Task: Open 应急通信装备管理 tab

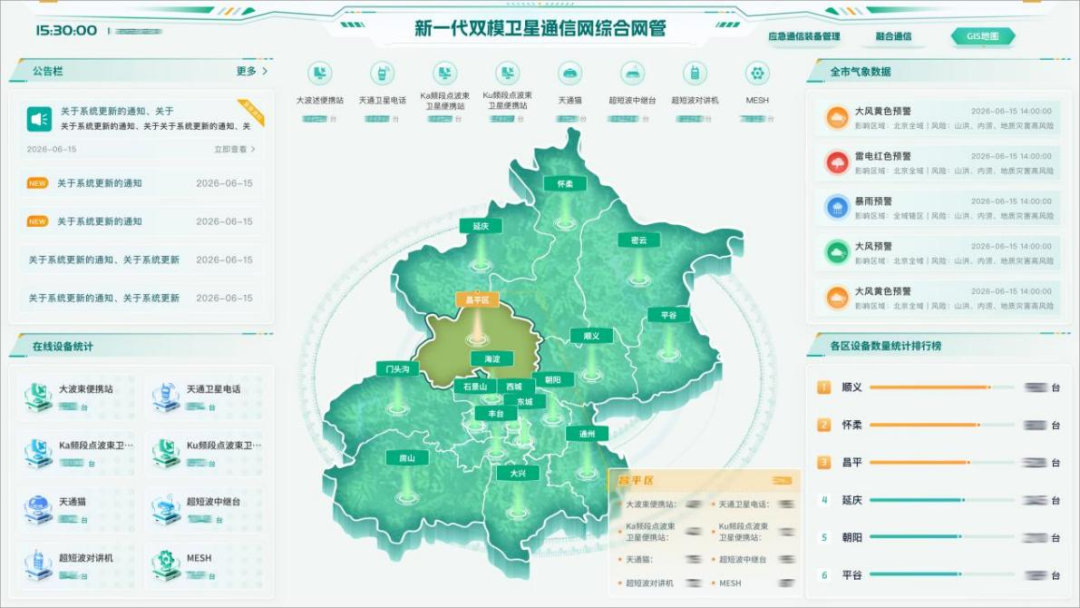Action: [804, 36]
